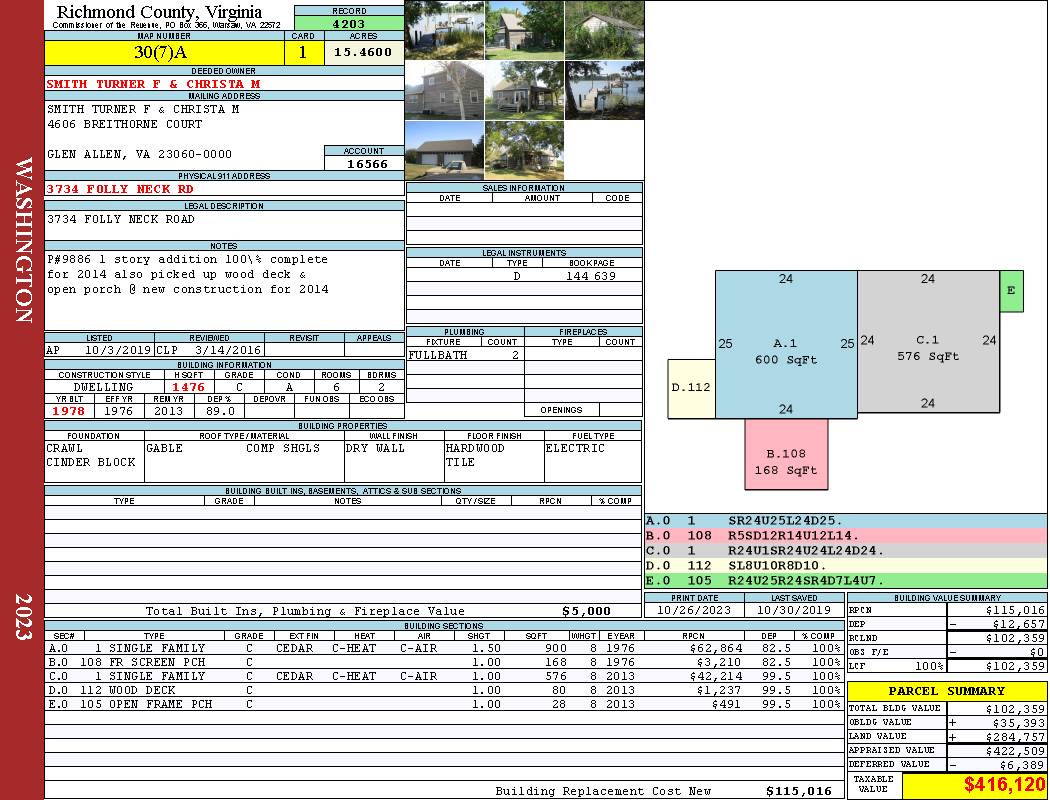Click the PARCEL SUMMARY heading
1050x800 pixels.
click(x=947, y=691)
